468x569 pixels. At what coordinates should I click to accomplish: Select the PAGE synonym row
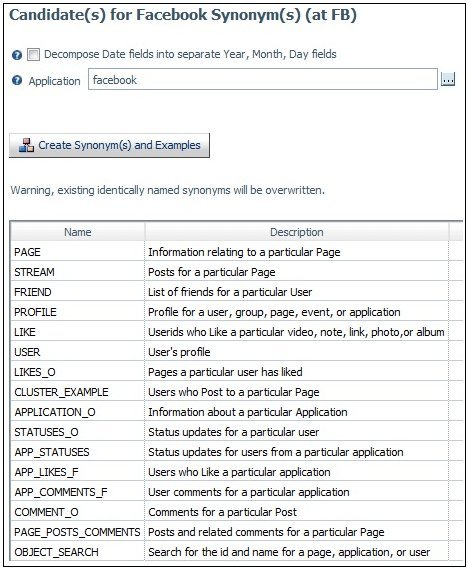(237, 252)
